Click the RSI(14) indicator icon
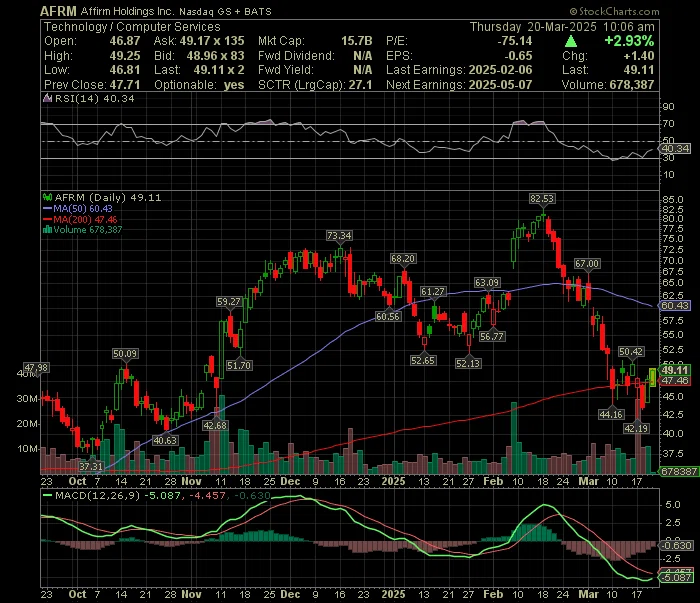This screenshot has height=603, width=700. click(47, 98)
